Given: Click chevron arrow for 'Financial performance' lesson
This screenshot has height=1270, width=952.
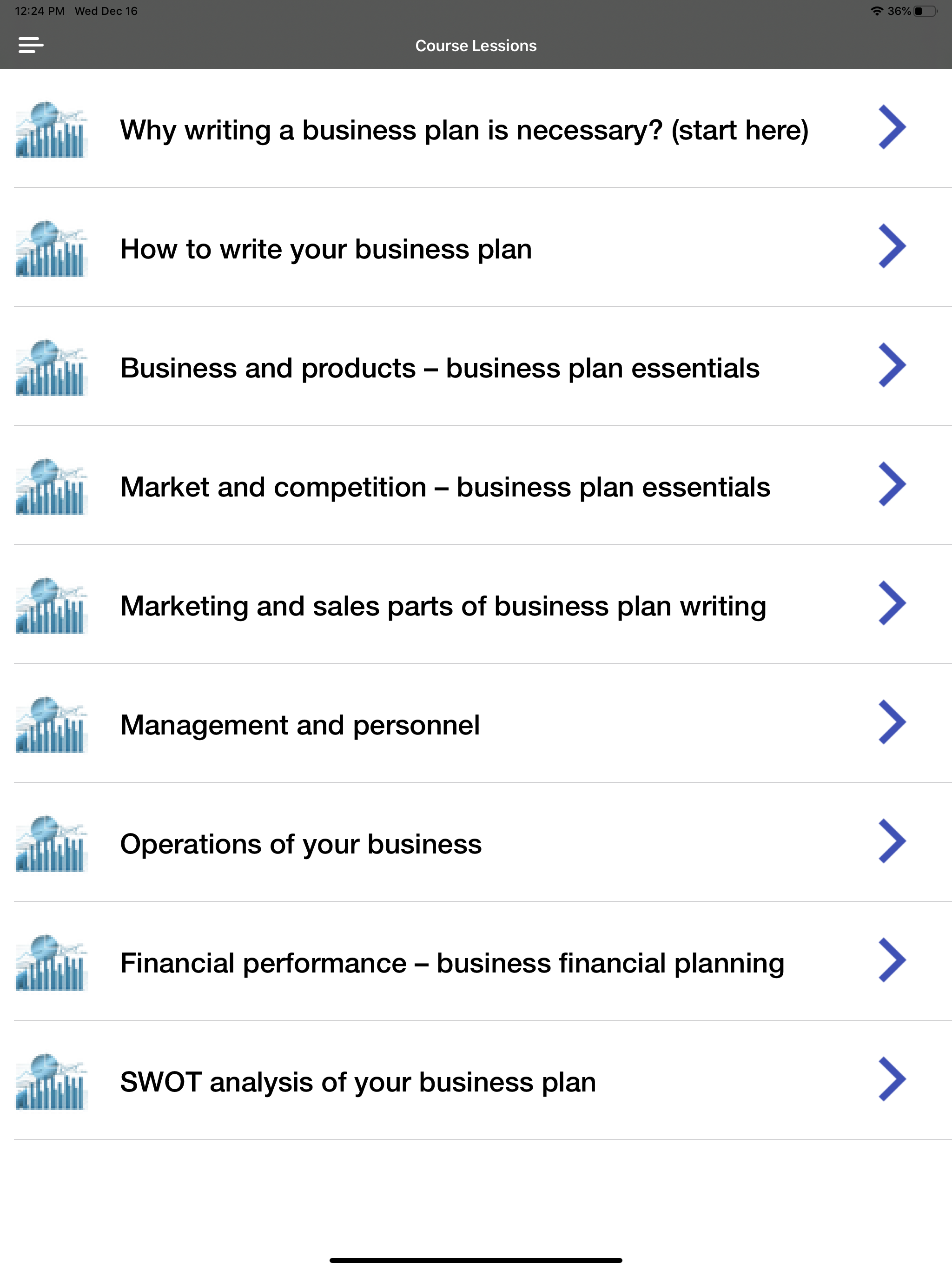Looking at the screenshot, I should coord(892,960).
